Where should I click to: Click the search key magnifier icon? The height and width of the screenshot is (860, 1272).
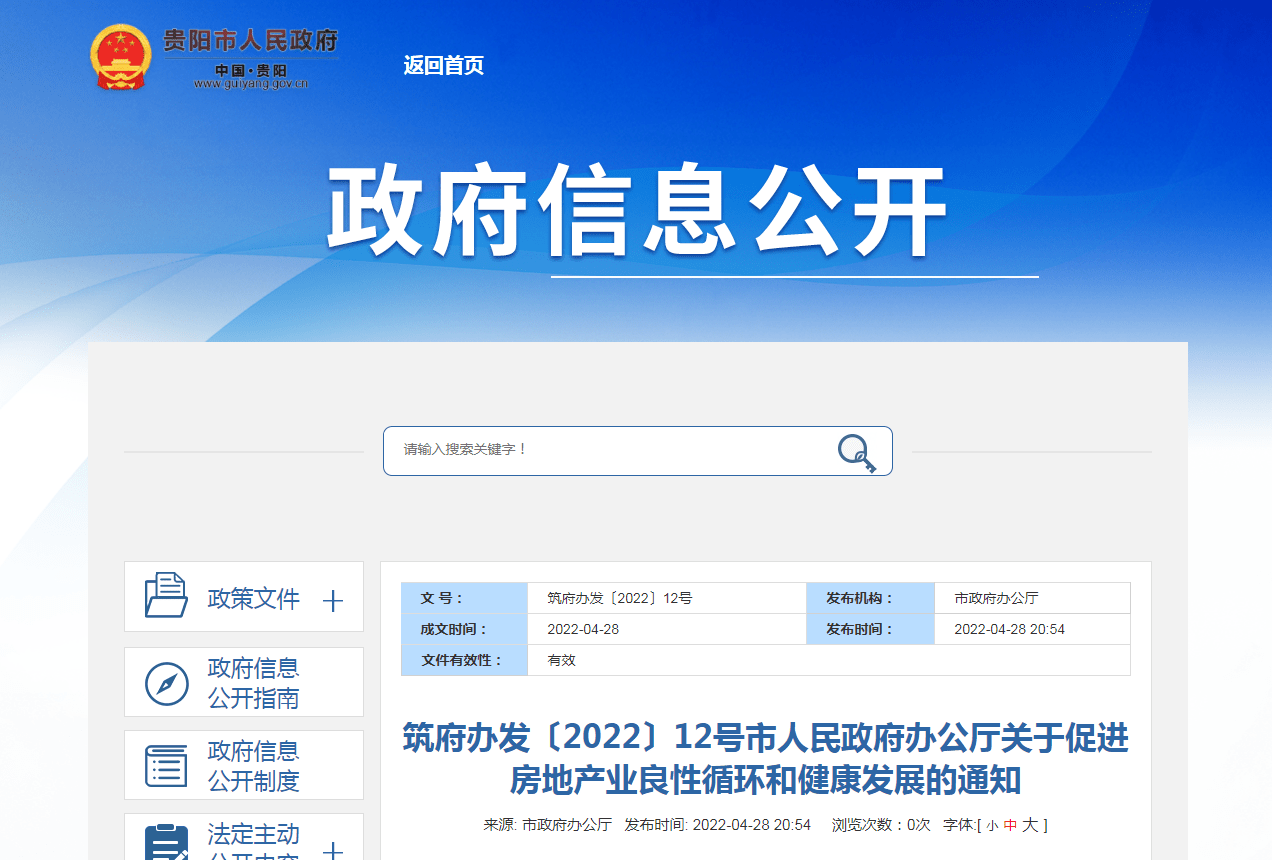coord(856,452)
